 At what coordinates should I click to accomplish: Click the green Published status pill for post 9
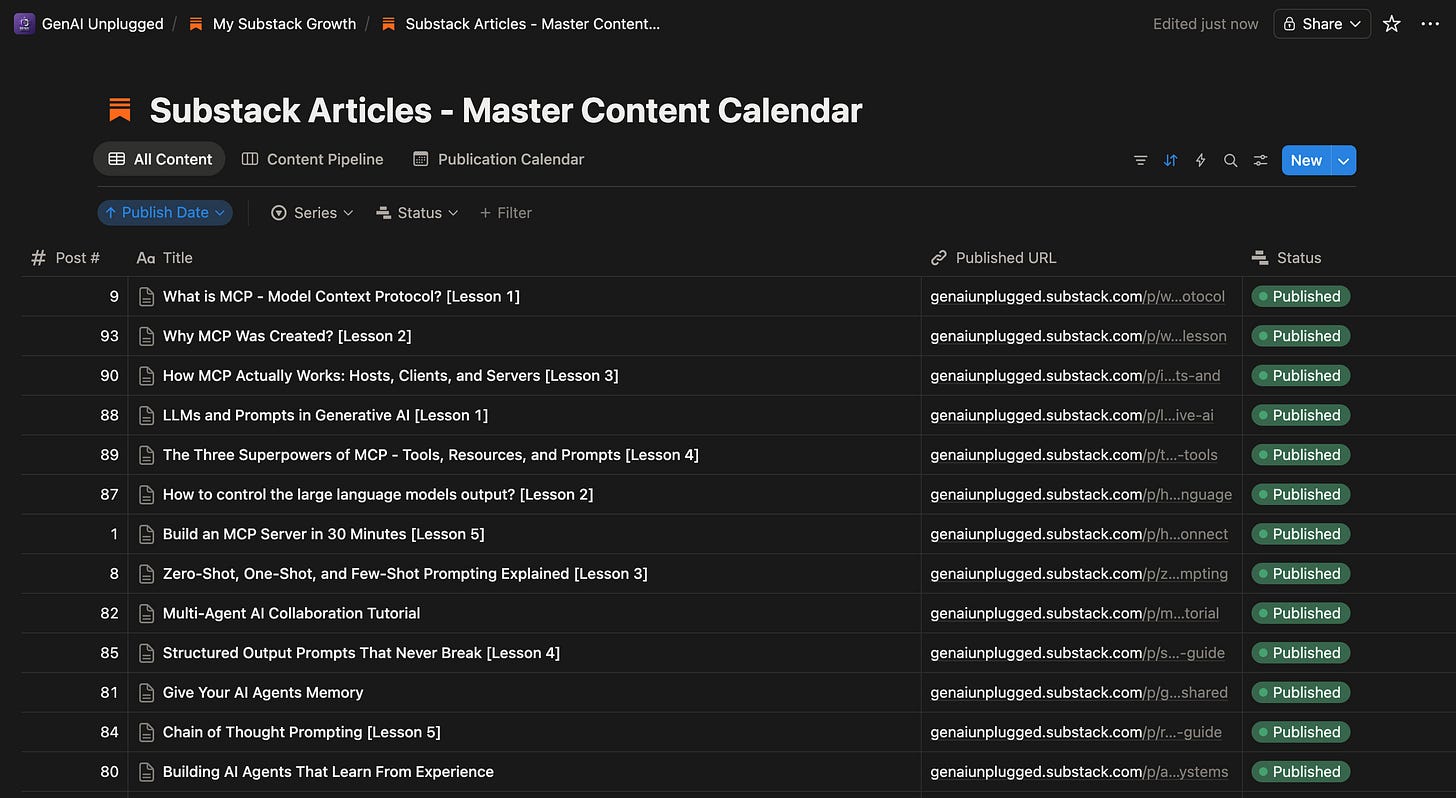[x=1300, y=296]
